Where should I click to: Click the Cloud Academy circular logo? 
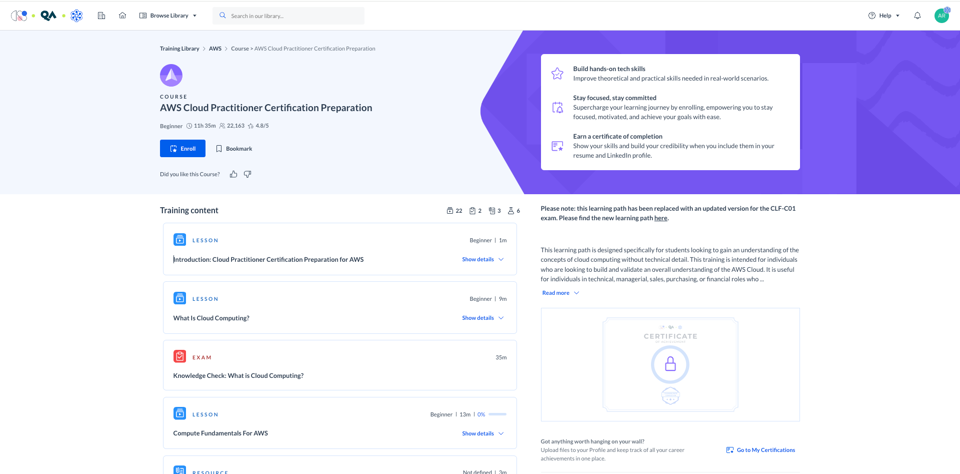click(19, 16)
